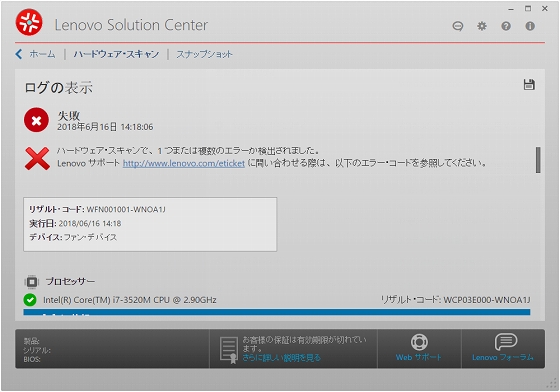The height and width of the screenshot is (392, 560).
Task: Click the シリアル: label in footer
Action: [37, 350]
